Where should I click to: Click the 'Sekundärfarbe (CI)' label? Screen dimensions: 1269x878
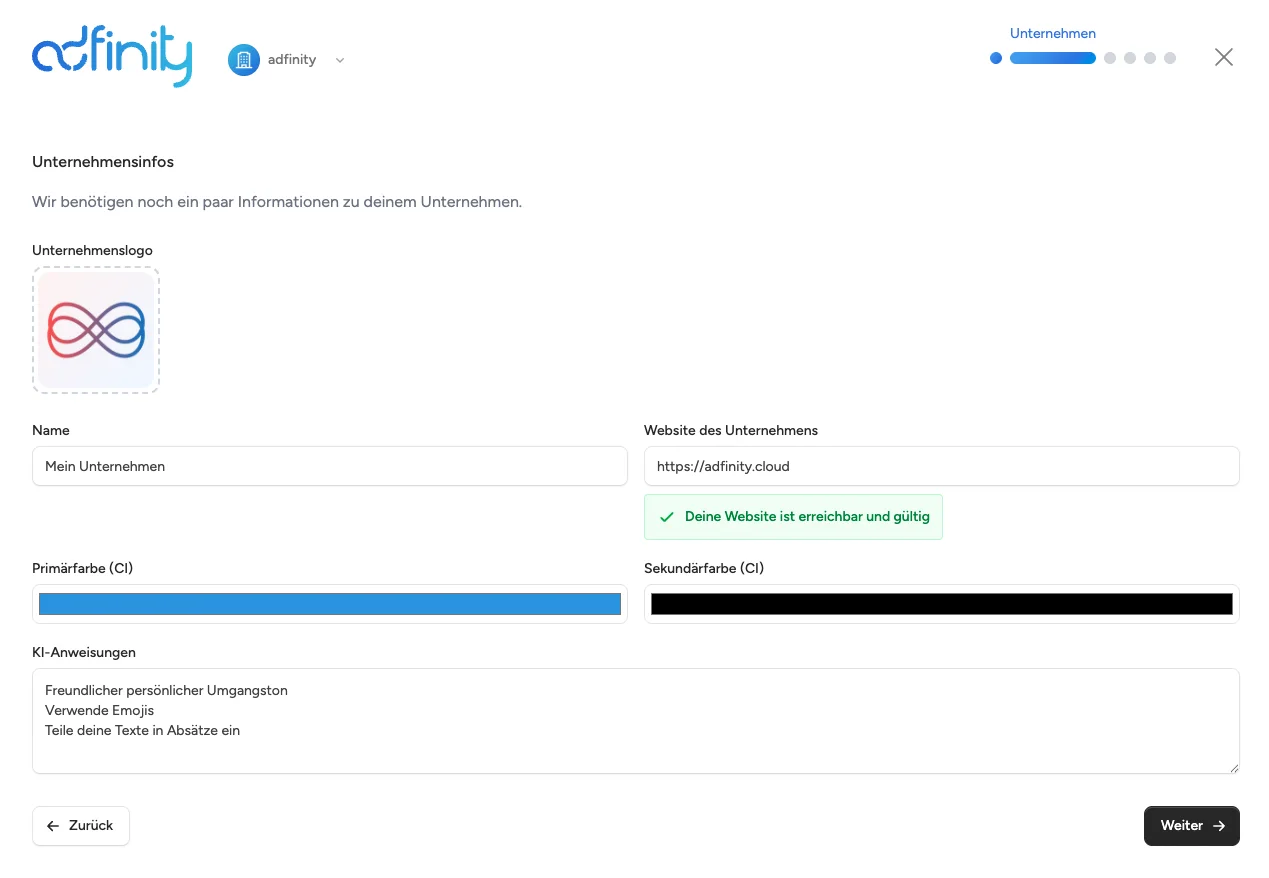[x=704, y=568]
